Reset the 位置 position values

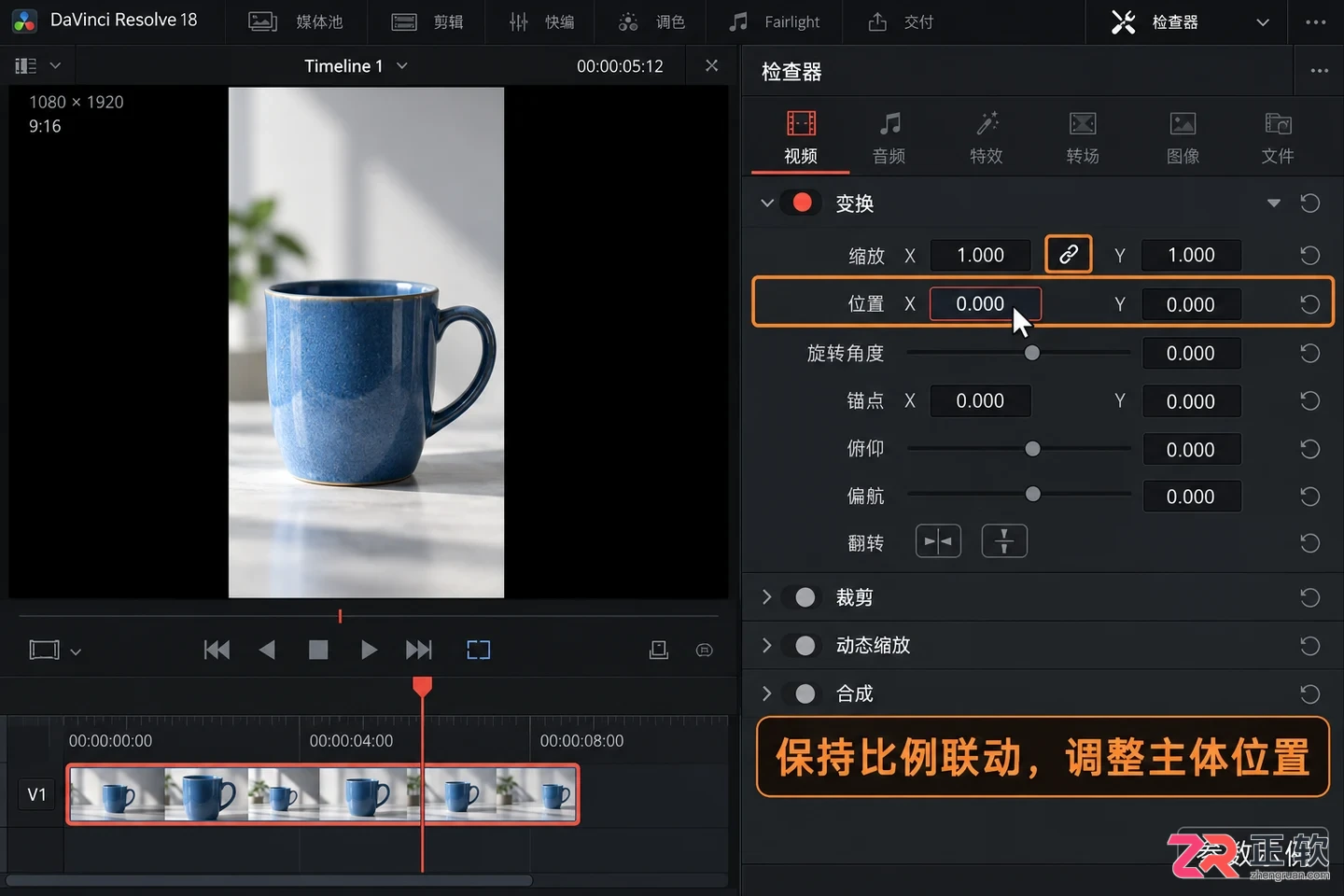click(1310, 304)
